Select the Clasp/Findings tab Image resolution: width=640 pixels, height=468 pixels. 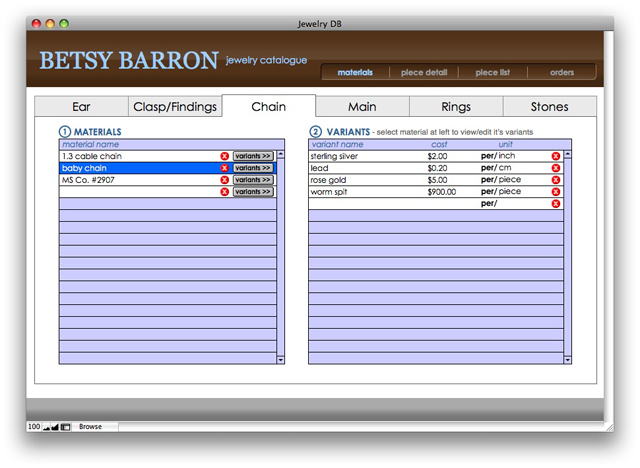pyautogui.click(x=174, y=107)
